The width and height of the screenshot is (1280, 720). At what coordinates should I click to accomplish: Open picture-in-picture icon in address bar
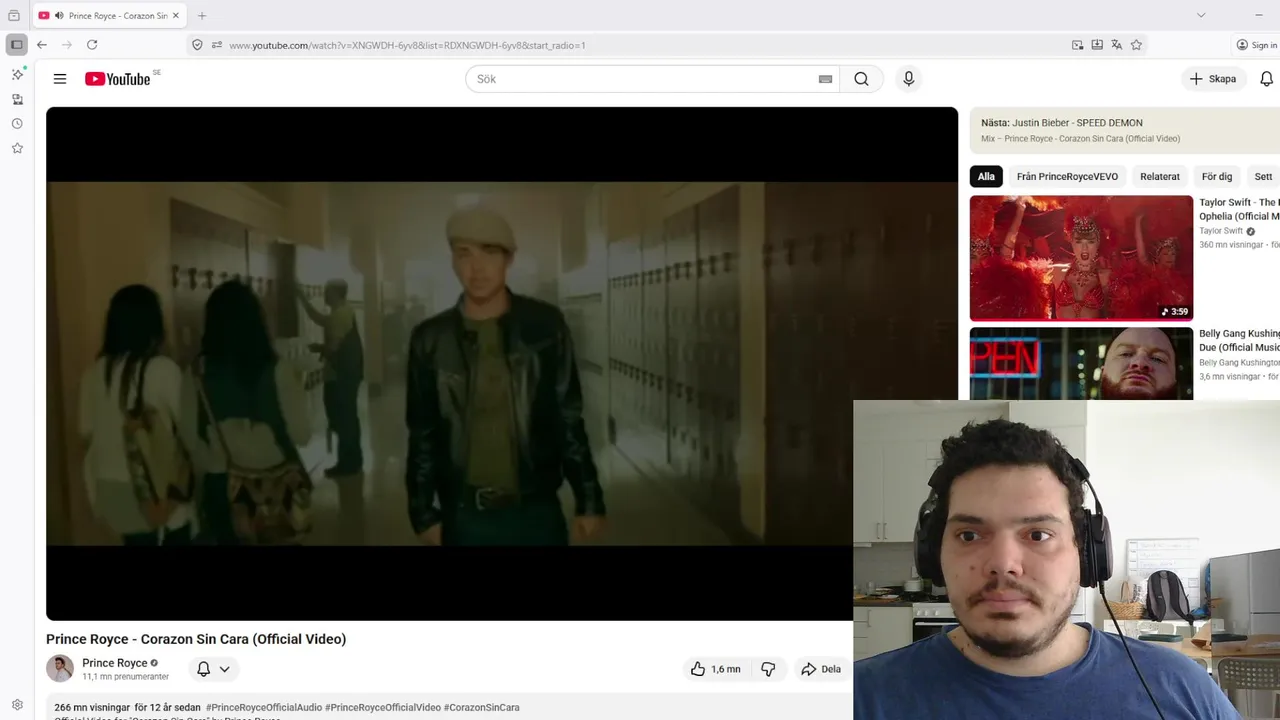click(x=1077, y=45)
